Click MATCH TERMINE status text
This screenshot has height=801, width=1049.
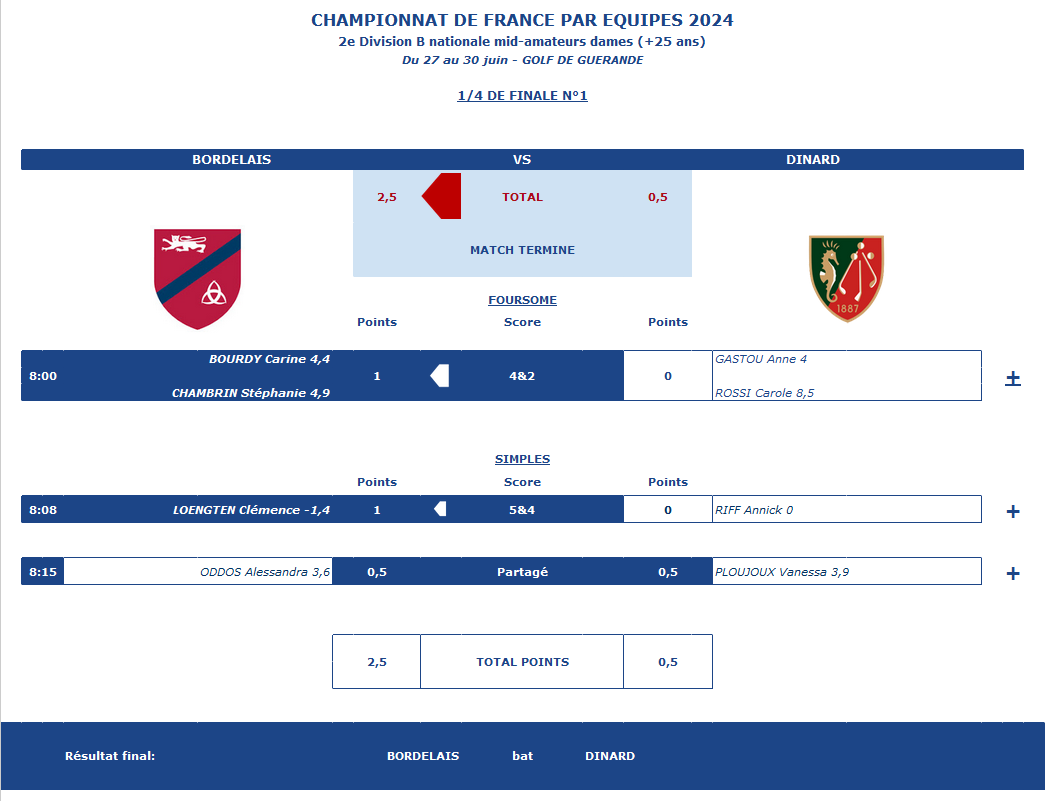[x=522, y=250]
